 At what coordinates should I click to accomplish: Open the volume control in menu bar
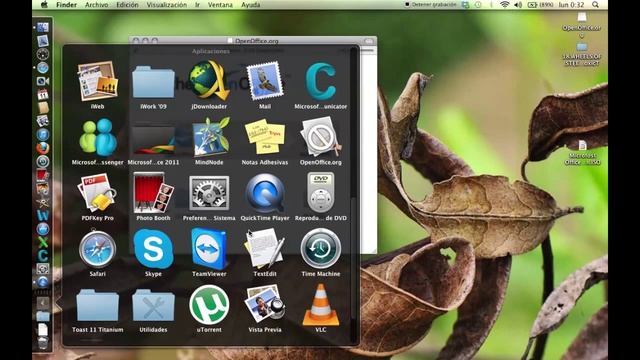518,4
